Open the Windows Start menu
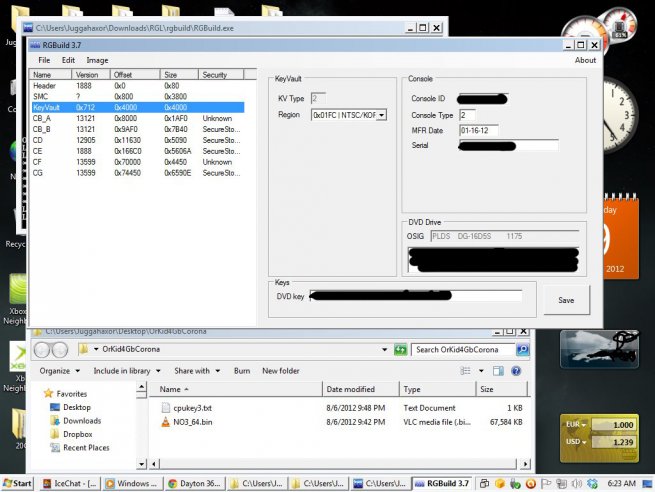This screenshot has width=655, height=492. click(x=17, y=483)
